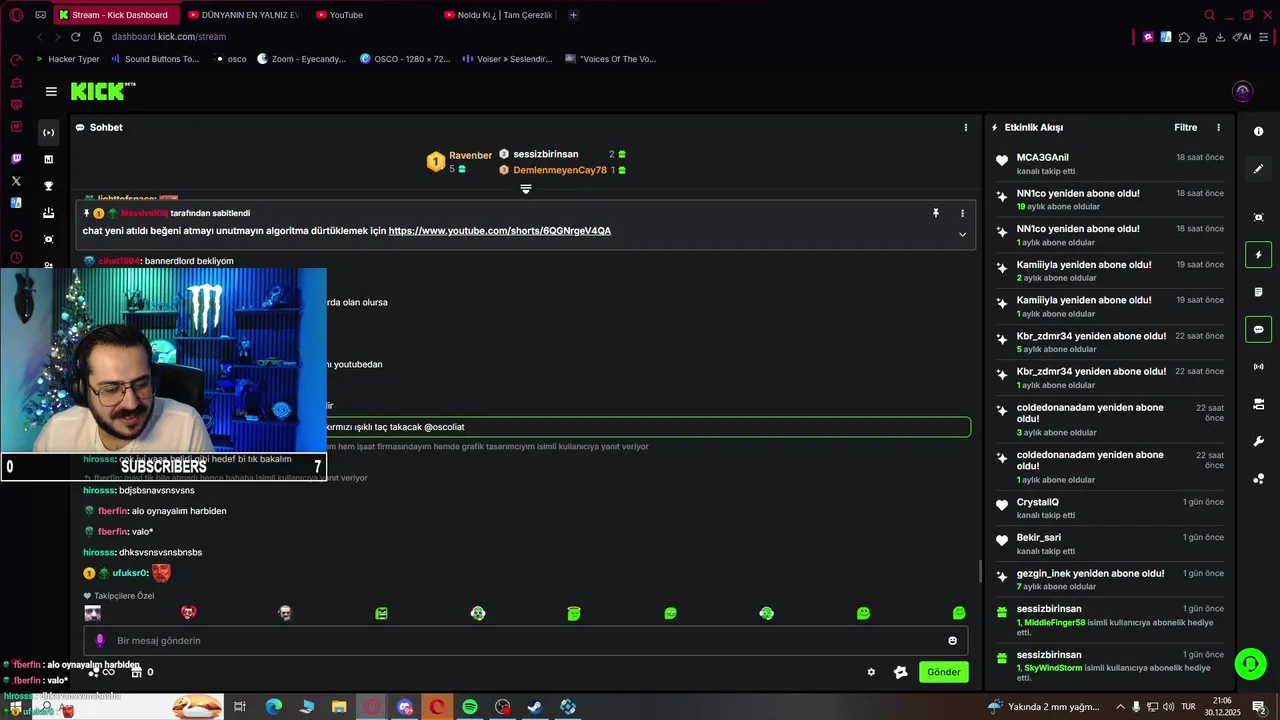Open the stream broadcast icon in left sidebar
Screen dimensions: 1280x720
tap(48, 132)
